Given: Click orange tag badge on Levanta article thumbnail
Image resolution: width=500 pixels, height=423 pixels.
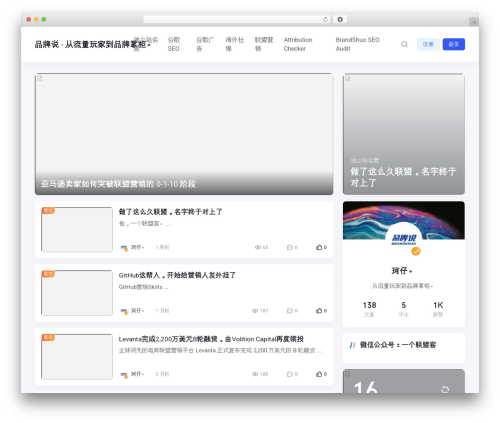Looking at the screenshot, I should (x=48, y=337).
